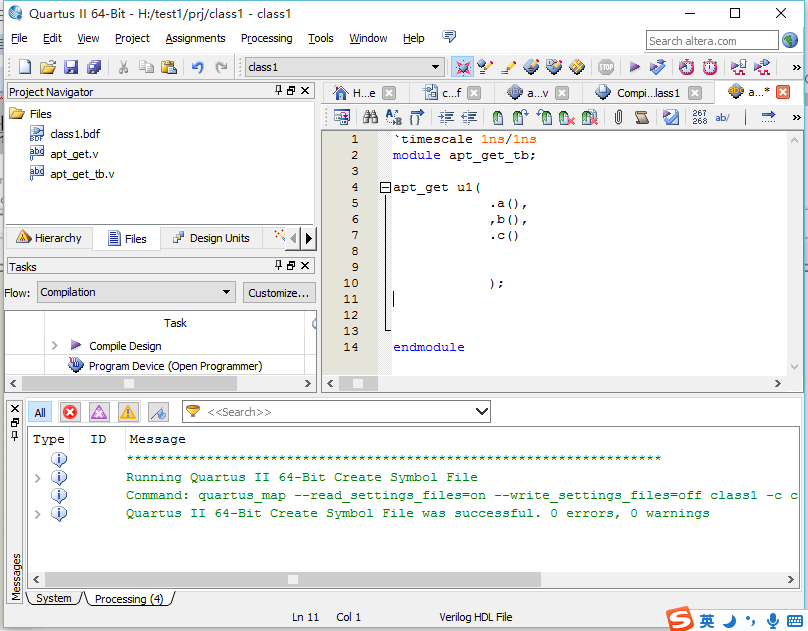Expand the main toolbar overflow chevron
This screenshot has height=631, width=808.
797,67
